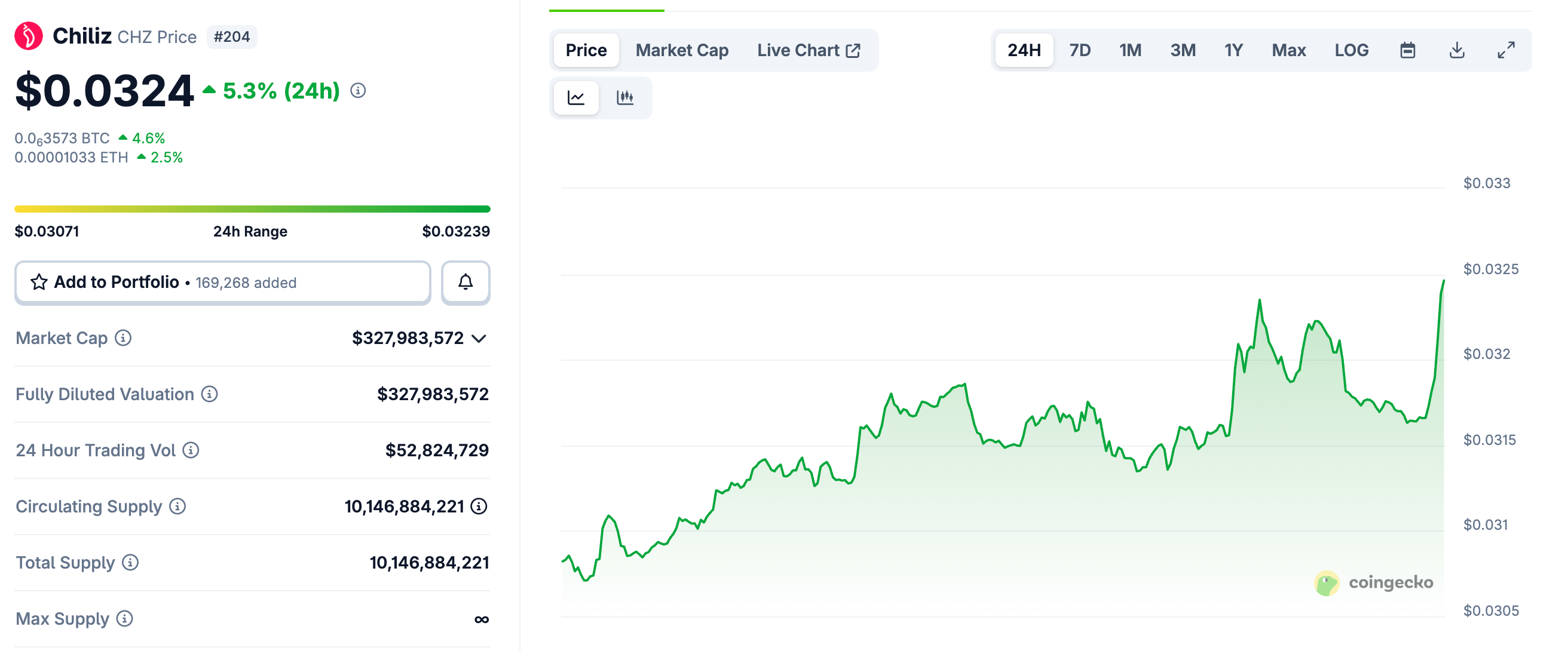Select the 7D time range
This screenshot has width=1568, height=651.
point(1080,50)
